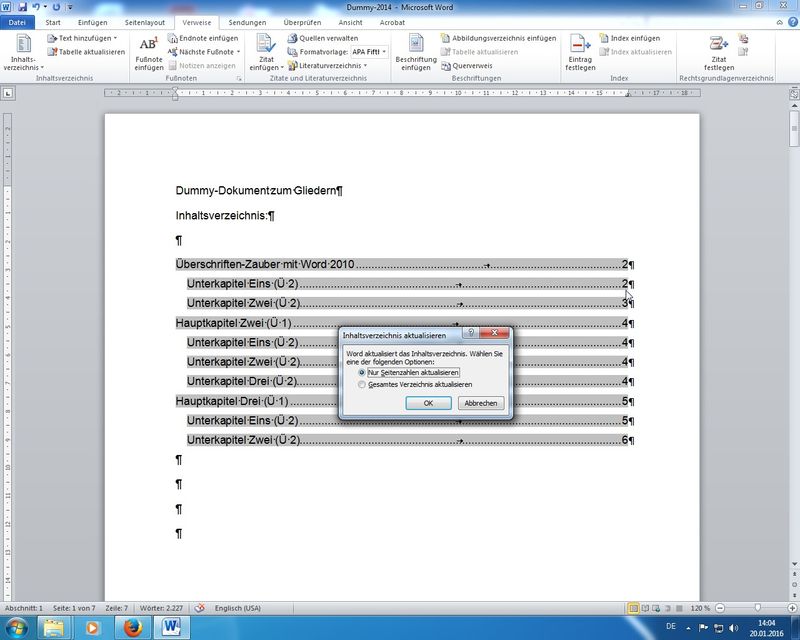Click Tabelle aktualisieren in Inhaltsverzeichnis group
800x640 pixels.
pyautogui.click(x=86, y=52)
